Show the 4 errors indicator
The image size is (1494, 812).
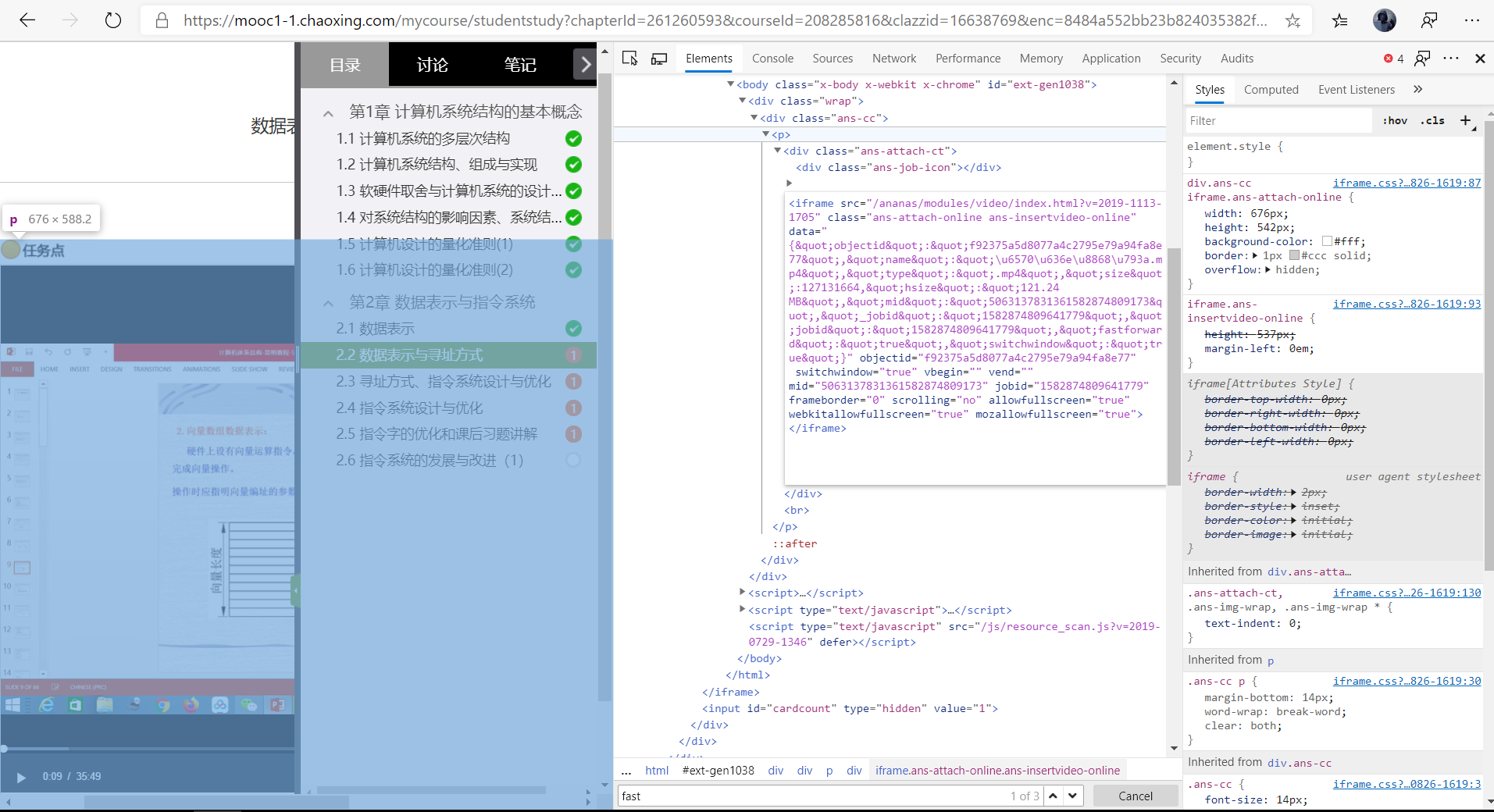[x=1393, y=59]
